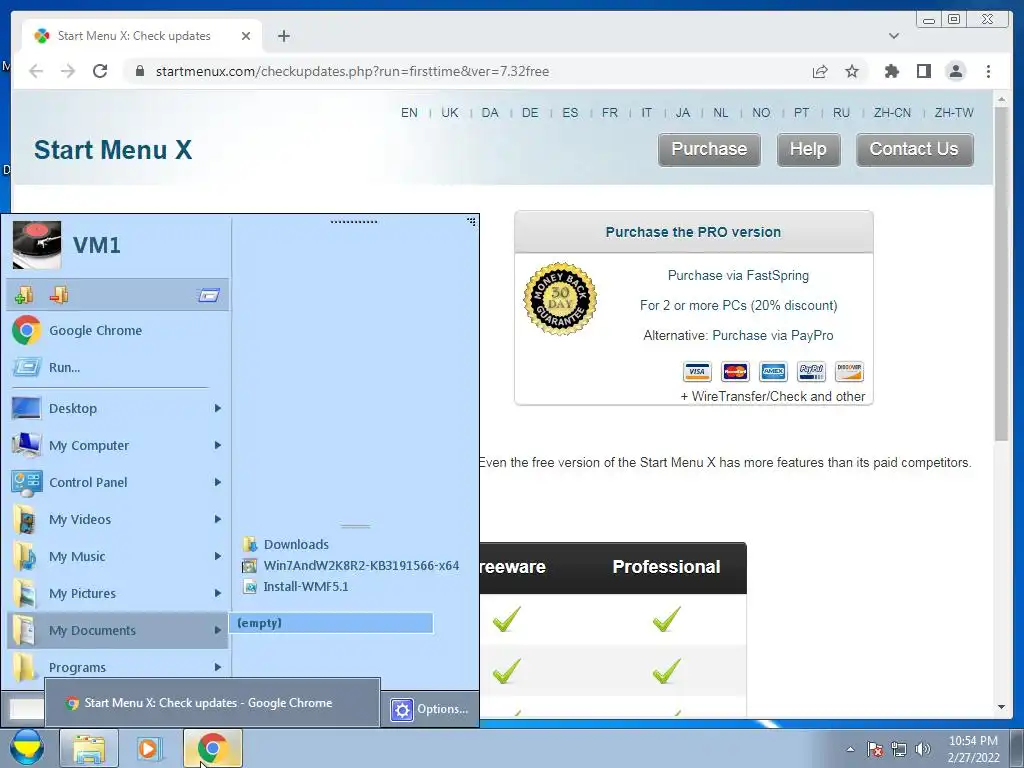The image size is (1024, 768).
Task: Click the page vertical scrollbar thumb
Action: pyautogui.click(x=1001, y=273)
